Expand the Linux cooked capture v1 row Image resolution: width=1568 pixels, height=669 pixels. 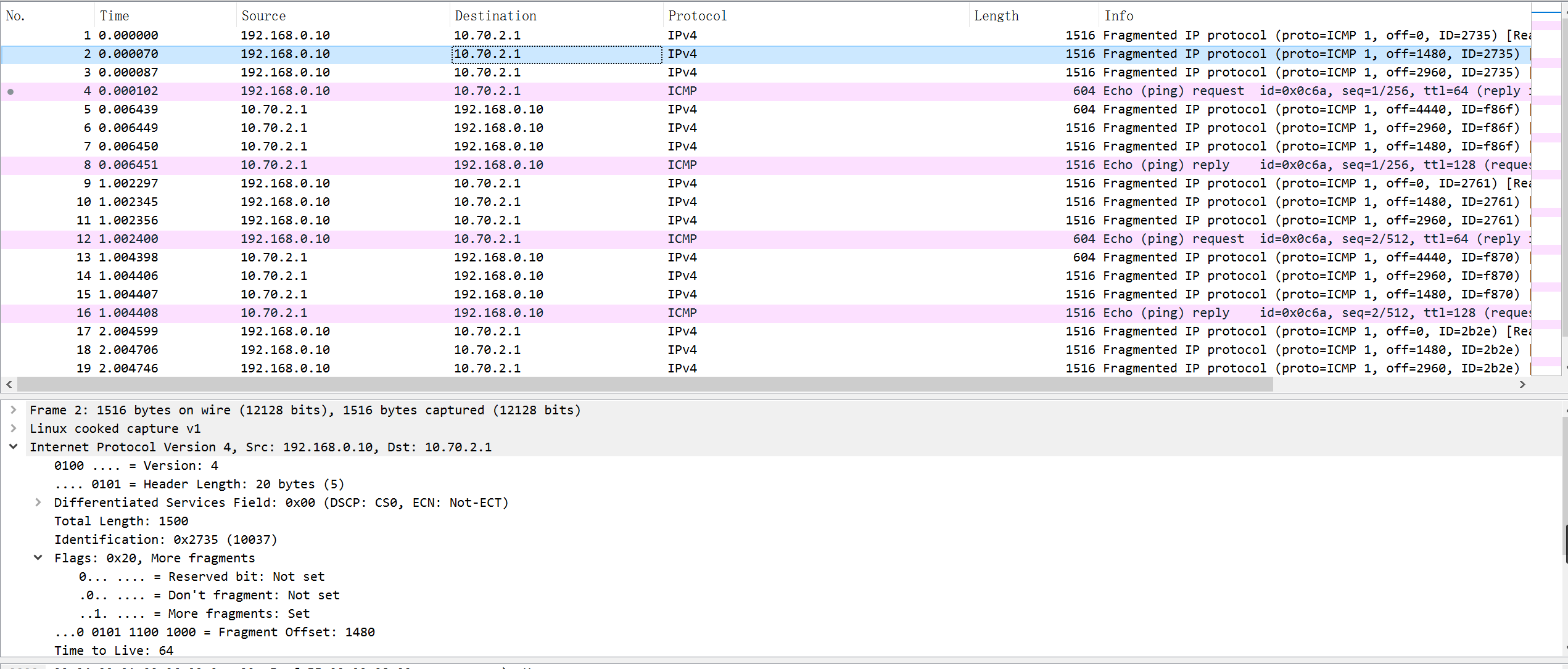pyautogui.click(x=13, y=429)
